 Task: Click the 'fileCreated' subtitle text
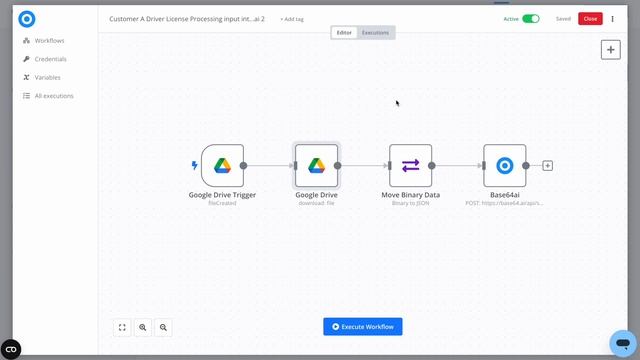pyautogui.click(x=222, y=203)
